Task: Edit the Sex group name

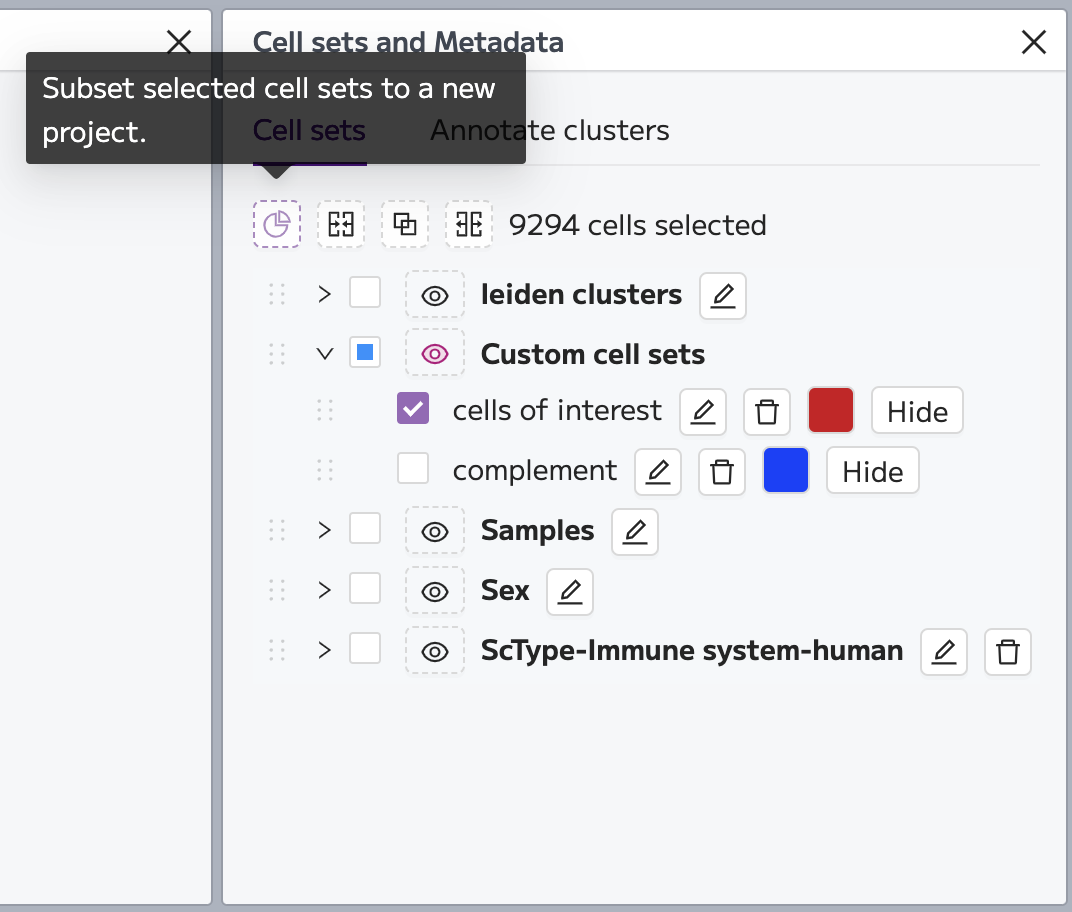Action: [570, 592]
